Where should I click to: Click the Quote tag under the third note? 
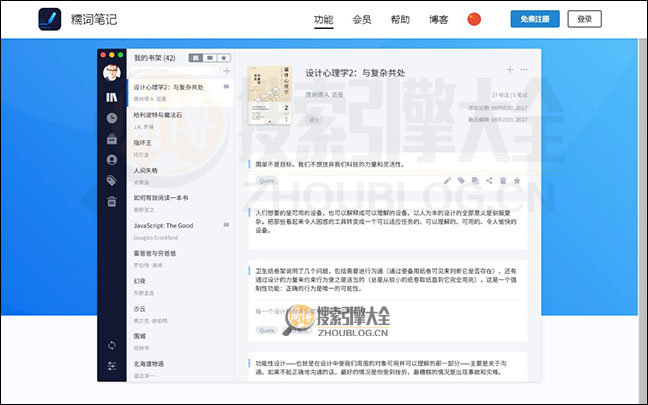[x=267, y=330]
